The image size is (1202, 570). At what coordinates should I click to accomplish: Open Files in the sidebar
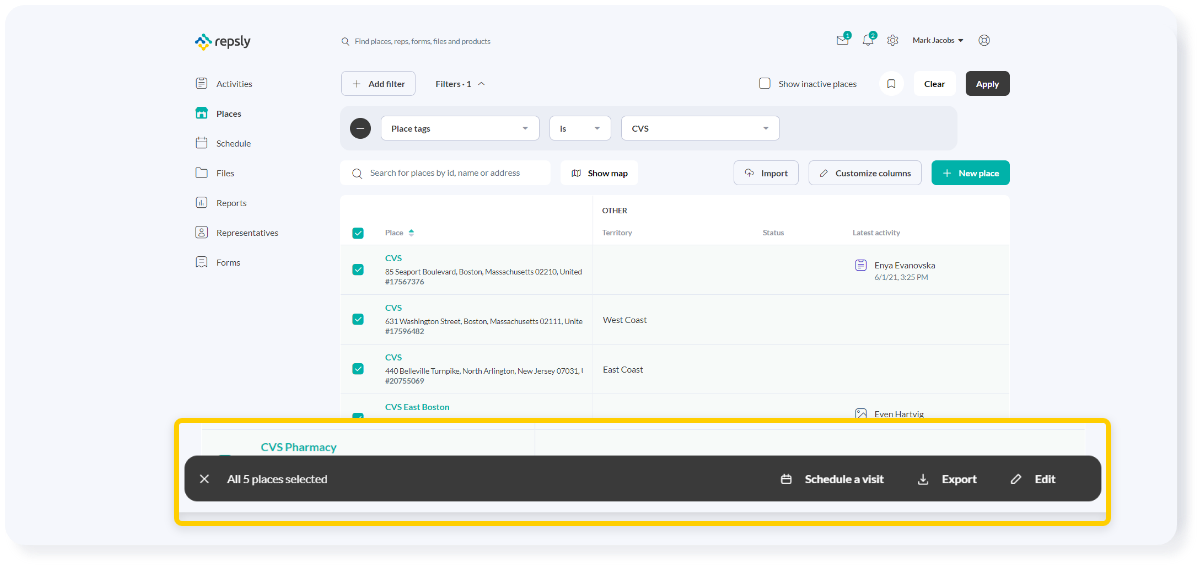coord(215,173)
